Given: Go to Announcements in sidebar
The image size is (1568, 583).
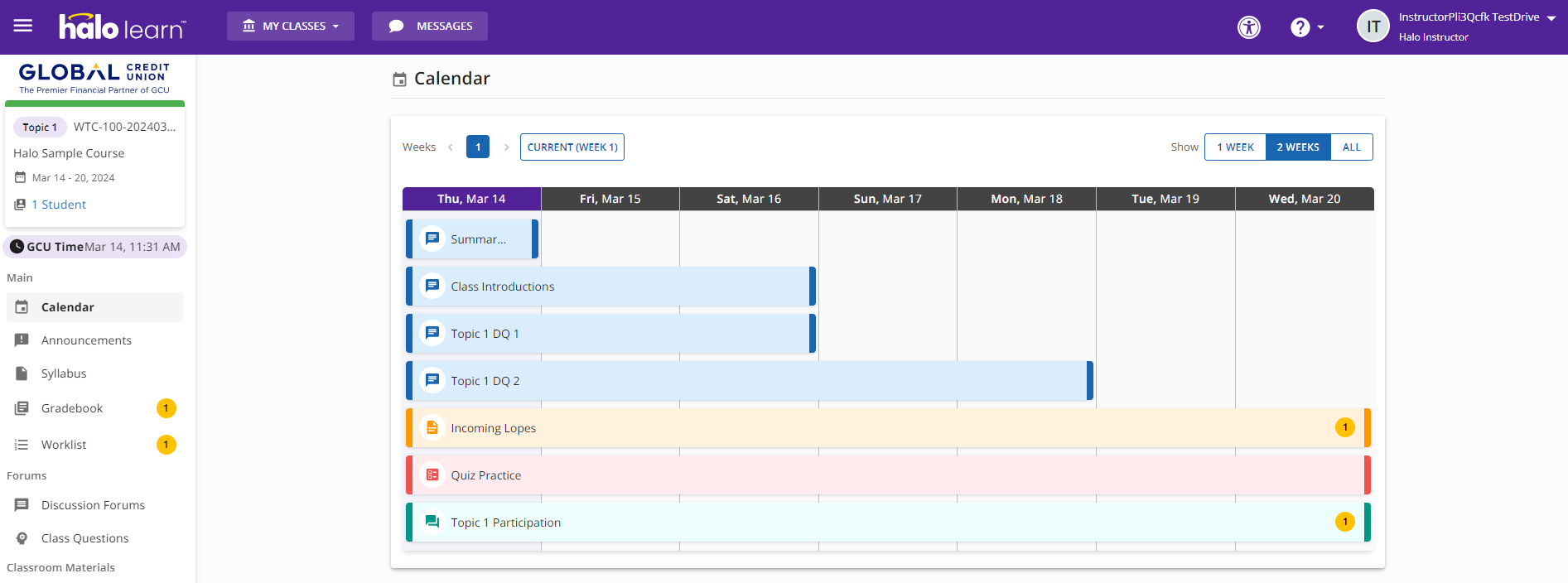Looking at the screenshot, I should (86, 340).
